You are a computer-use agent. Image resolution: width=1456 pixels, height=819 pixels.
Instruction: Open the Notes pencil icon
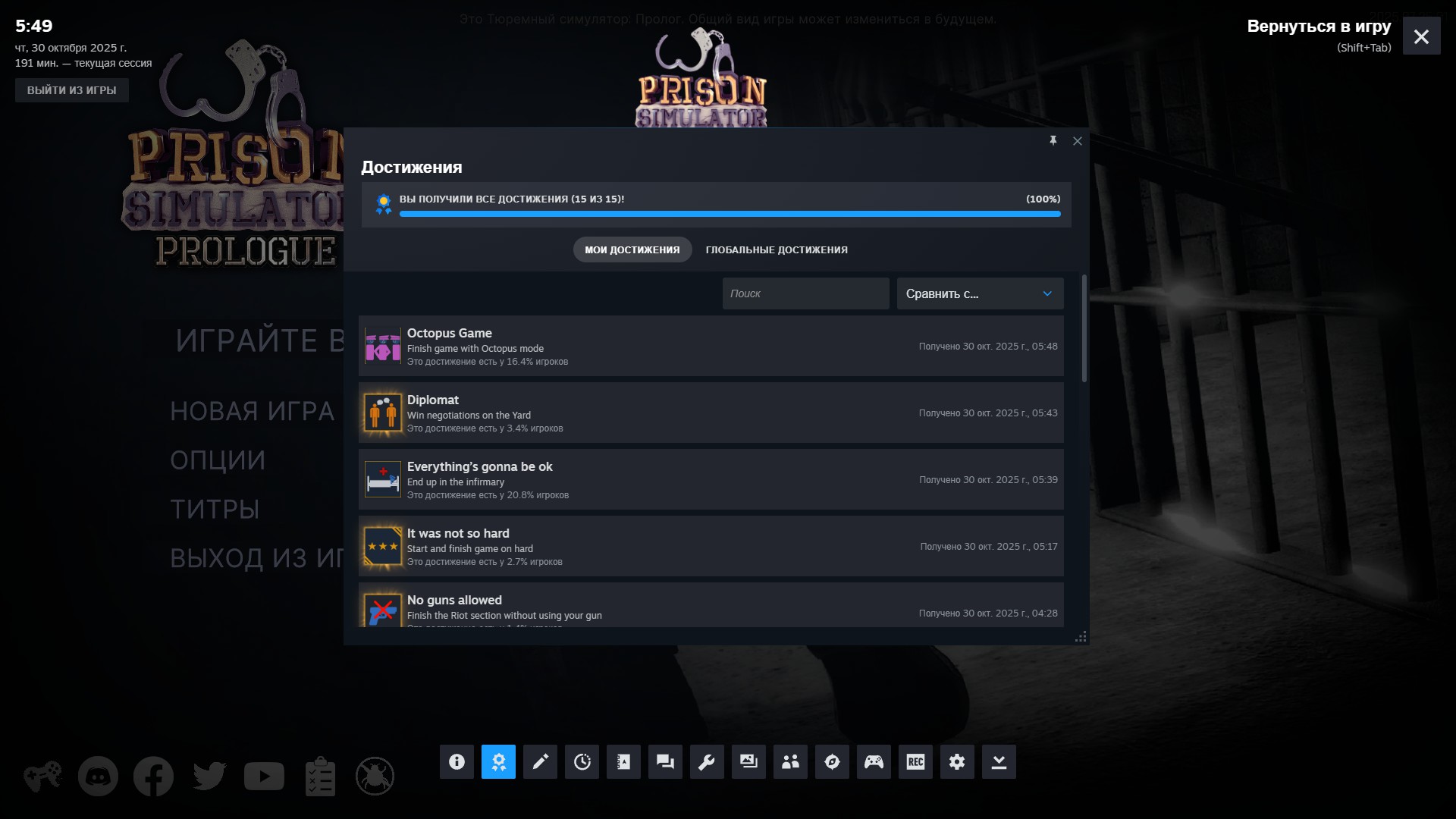tap(540, 761)
